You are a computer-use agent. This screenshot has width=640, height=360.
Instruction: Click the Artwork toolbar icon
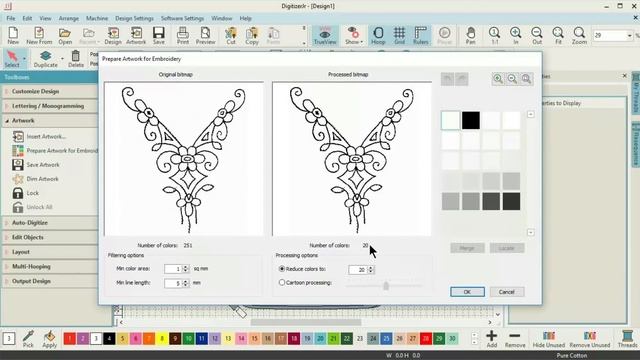136,35
